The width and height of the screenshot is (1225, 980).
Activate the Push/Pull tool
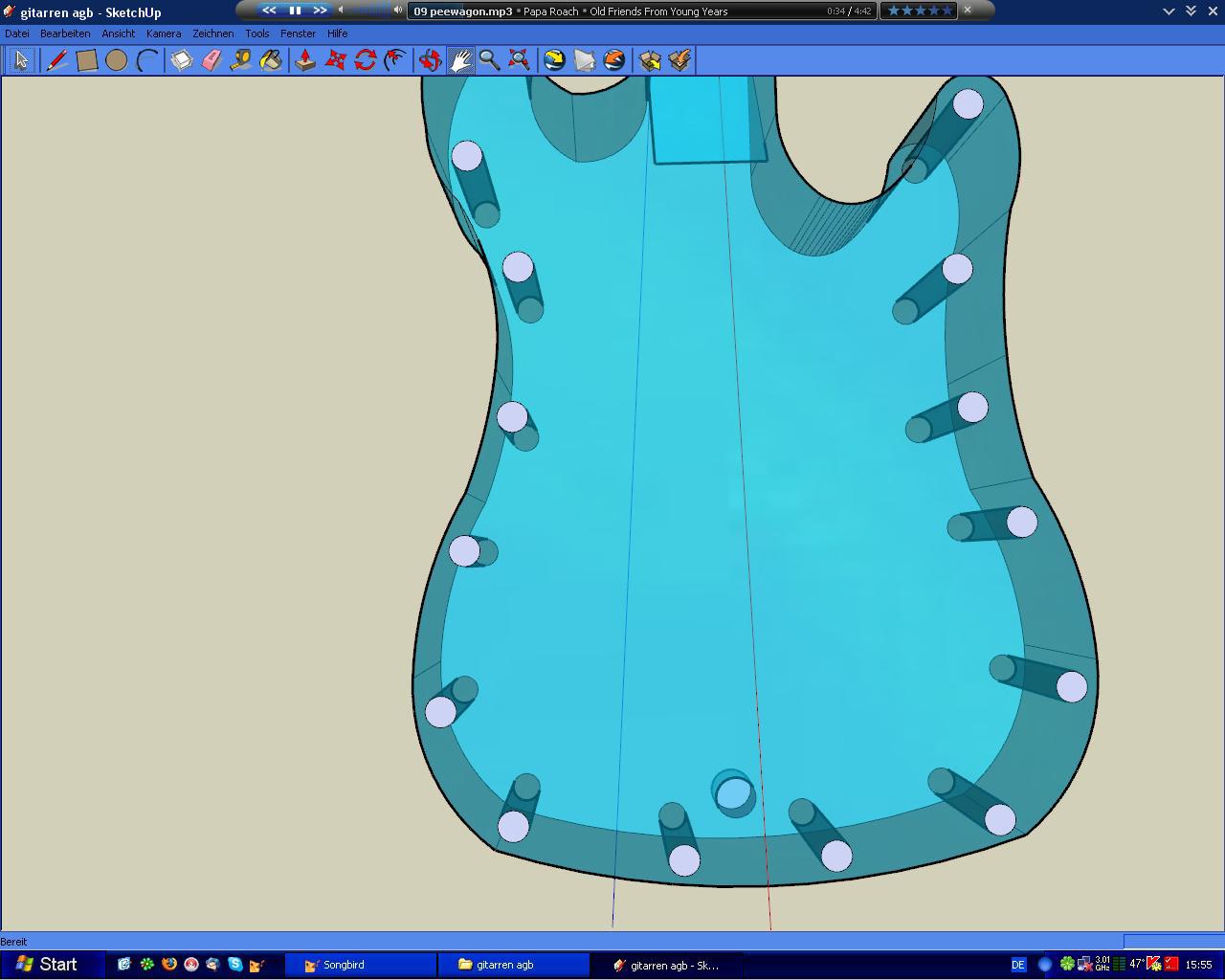pos(305,60)
